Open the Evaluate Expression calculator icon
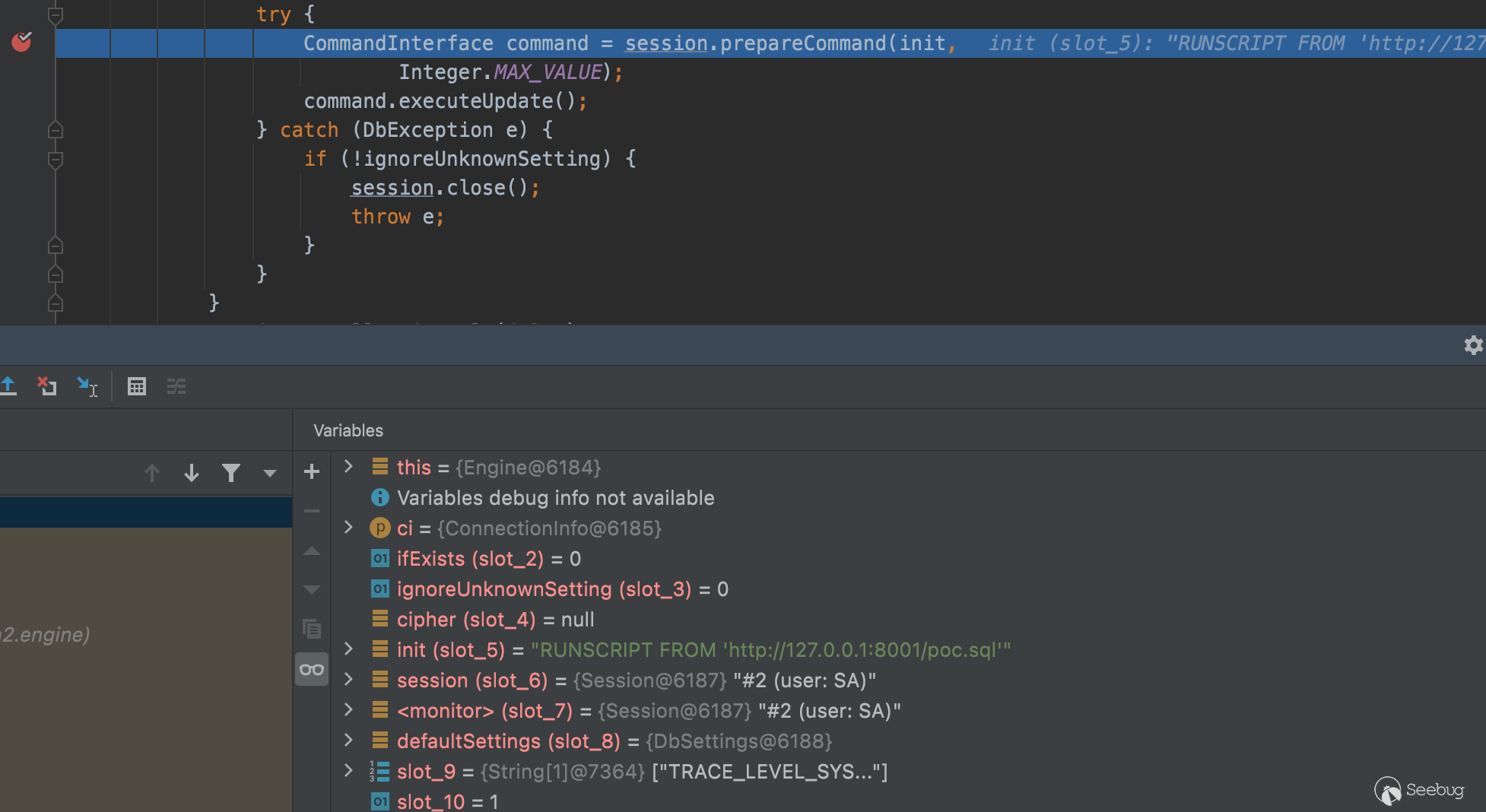 [x=137, y=386]
